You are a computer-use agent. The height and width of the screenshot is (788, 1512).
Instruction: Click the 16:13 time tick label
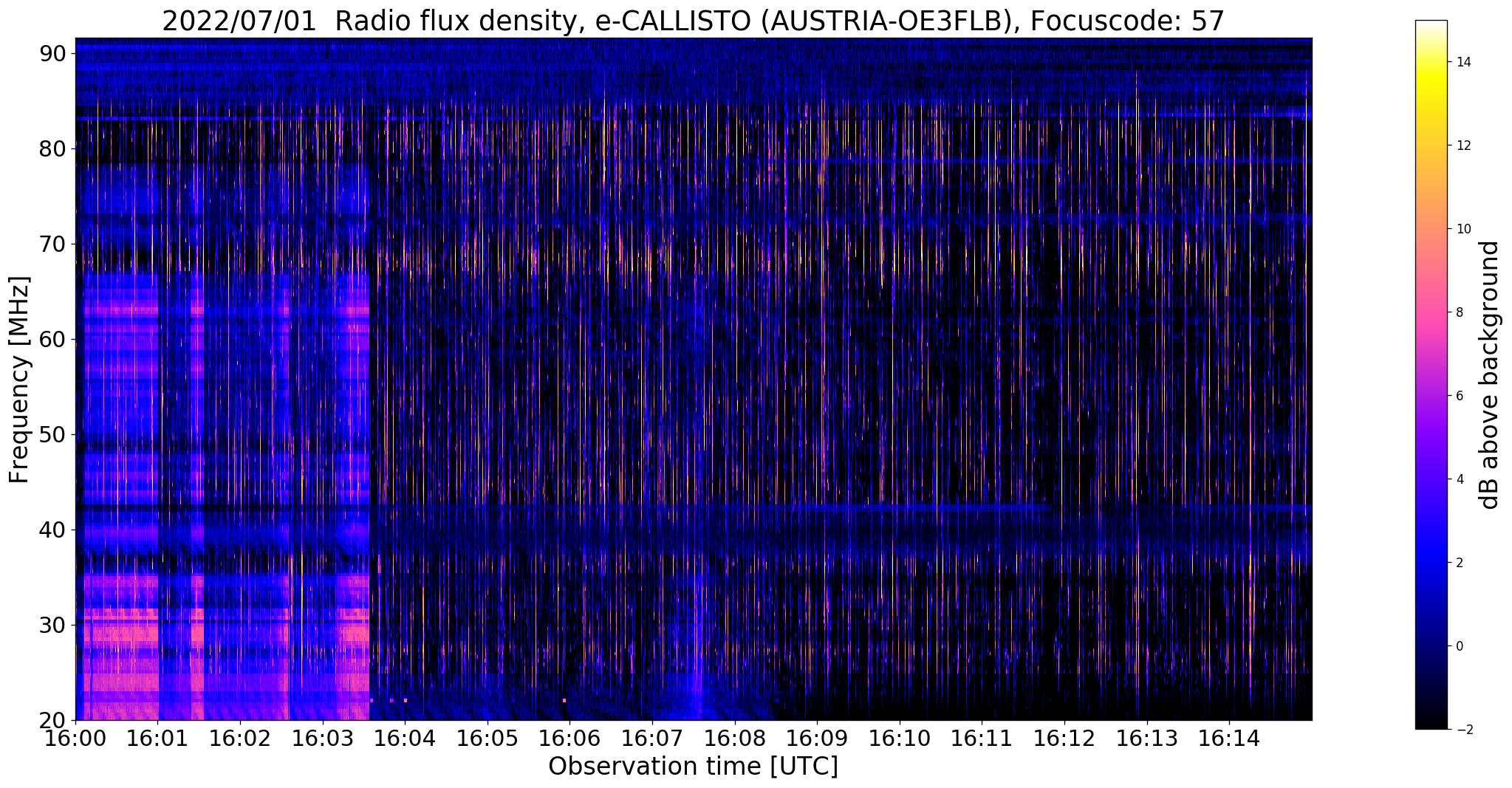(x=1146, y=738)
